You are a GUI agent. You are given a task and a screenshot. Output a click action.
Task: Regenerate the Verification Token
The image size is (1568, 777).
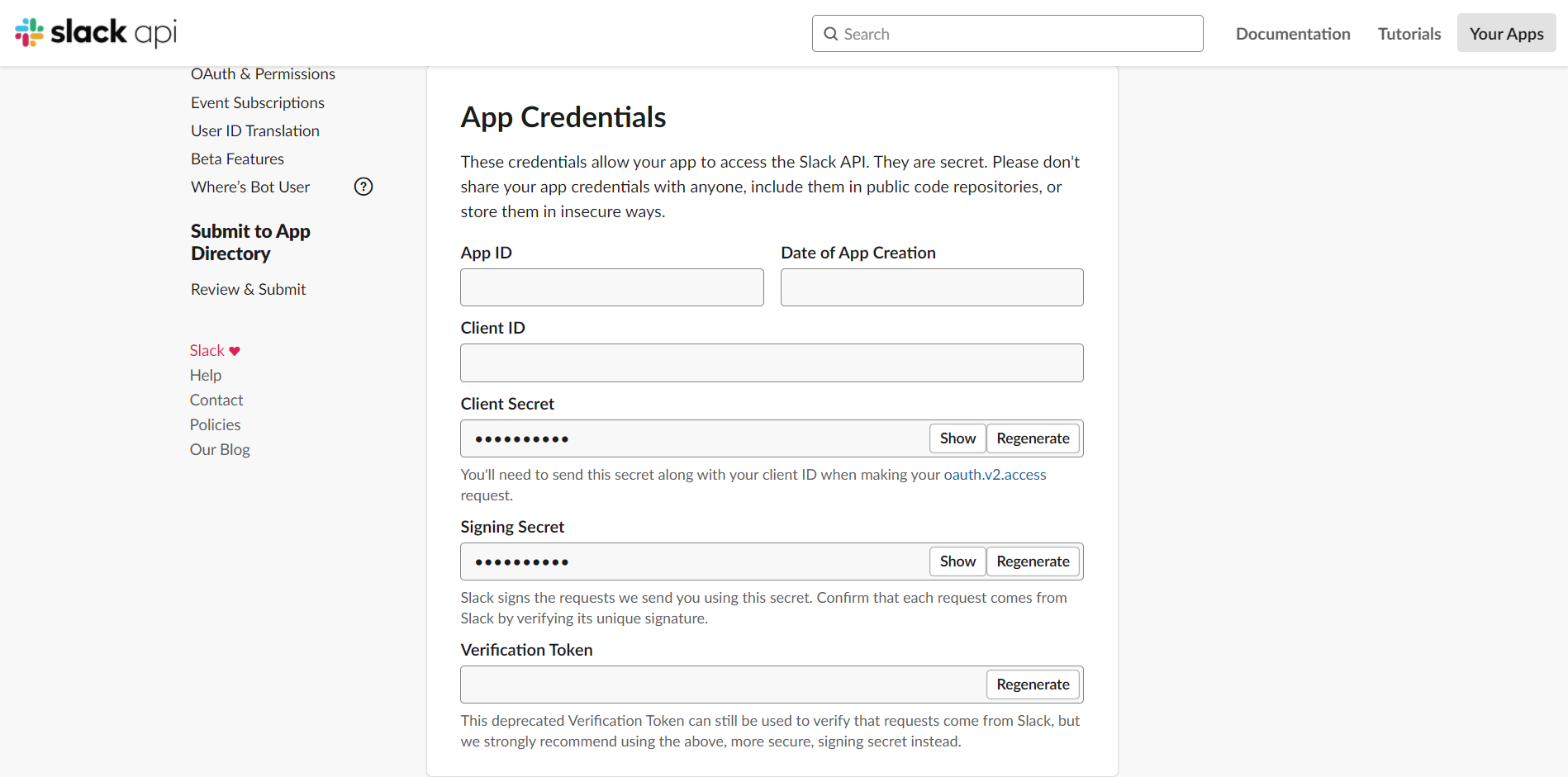click(x=1033, y=685)
